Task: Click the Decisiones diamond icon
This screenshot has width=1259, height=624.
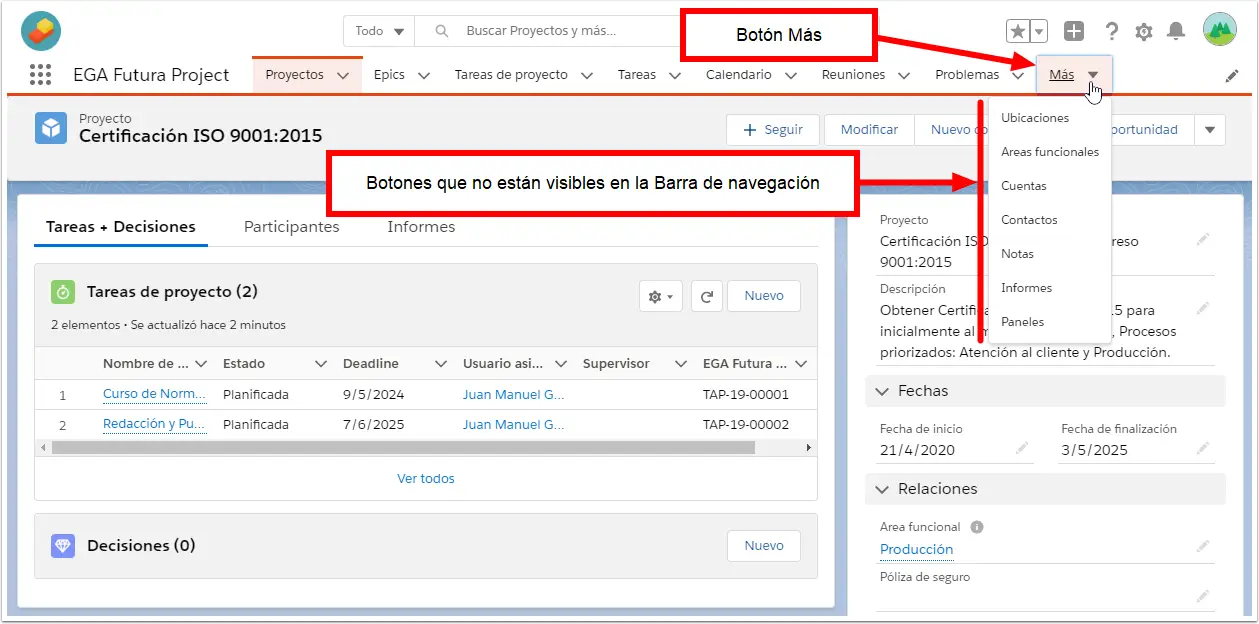Action: click(63, 545)
